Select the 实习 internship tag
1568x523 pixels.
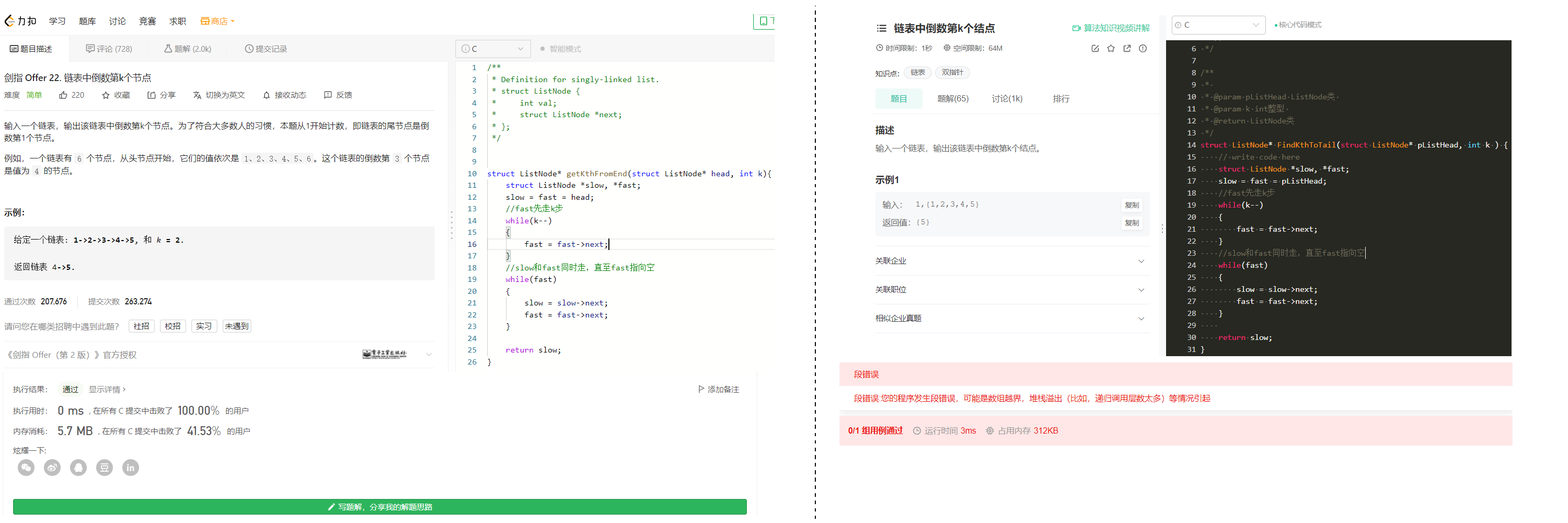(x=204, y=326)
